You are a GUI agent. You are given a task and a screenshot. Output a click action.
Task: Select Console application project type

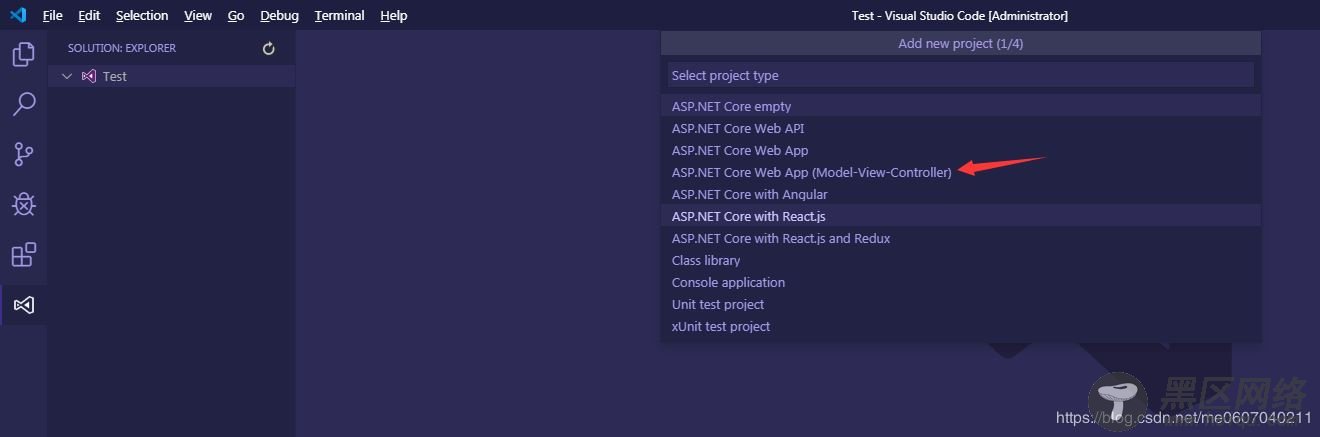pyautogui.click(x=960, y=282)
